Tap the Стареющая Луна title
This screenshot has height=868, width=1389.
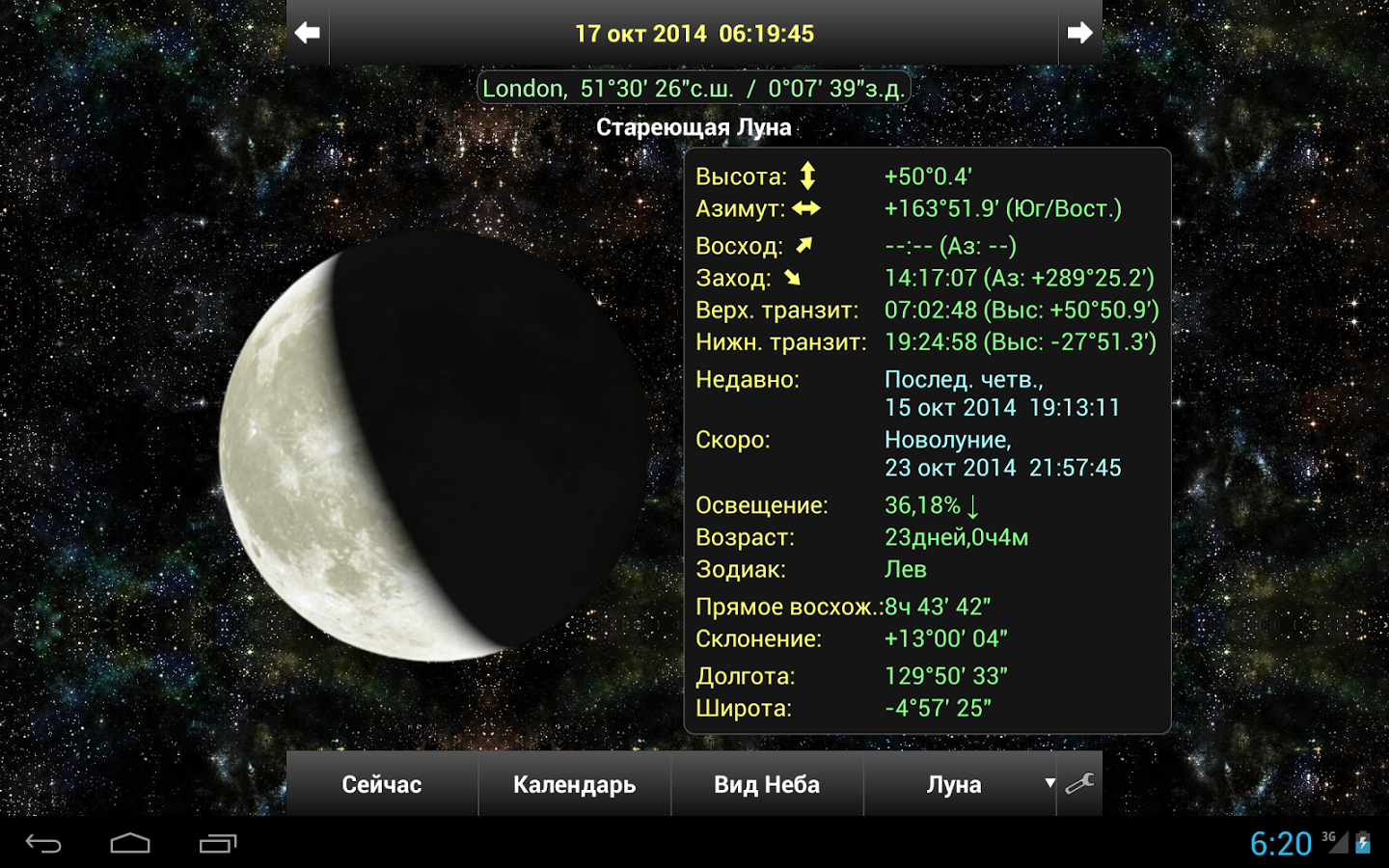(694, 127)
